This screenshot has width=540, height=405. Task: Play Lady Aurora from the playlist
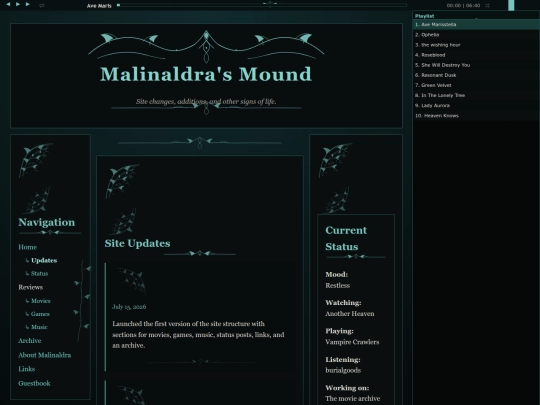coord(476,105)
